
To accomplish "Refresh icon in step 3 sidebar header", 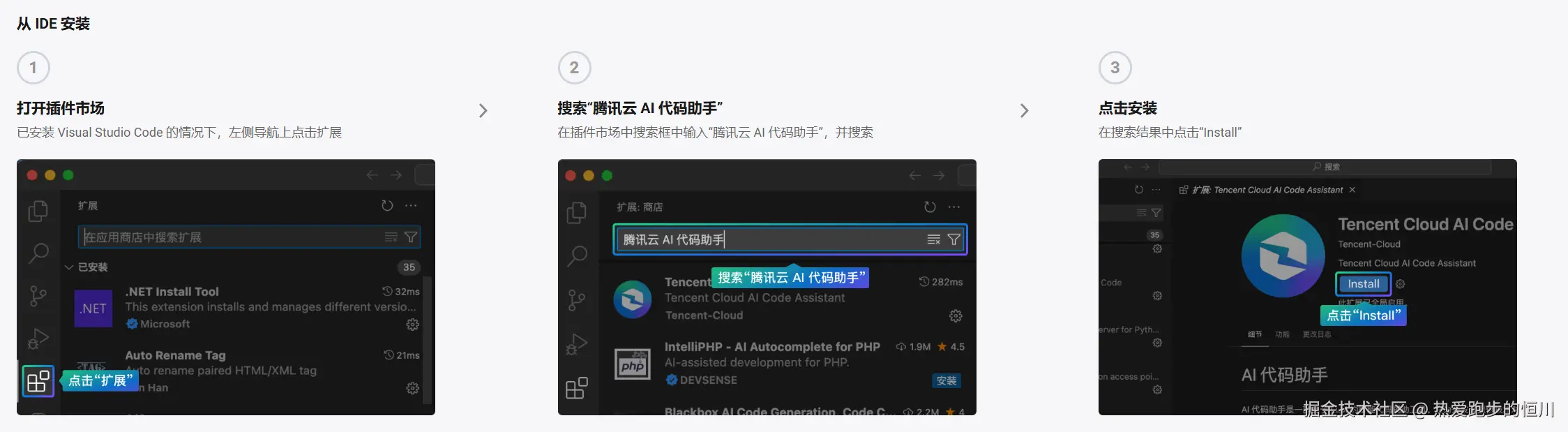I will coord(1139,189).
